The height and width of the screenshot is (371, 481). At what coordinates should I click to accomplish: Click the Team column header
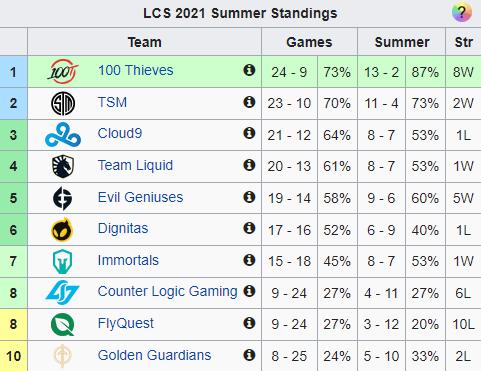tap(145, 42)
